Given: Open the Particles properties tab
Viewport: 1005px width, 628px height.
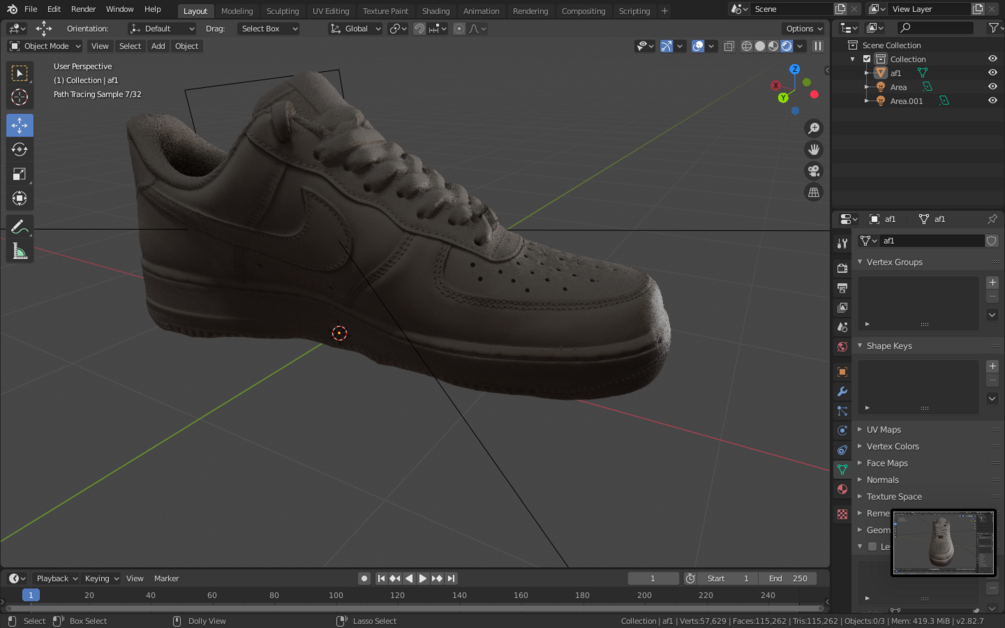Looking at the screenshot, I should click(x=842, y=411).
